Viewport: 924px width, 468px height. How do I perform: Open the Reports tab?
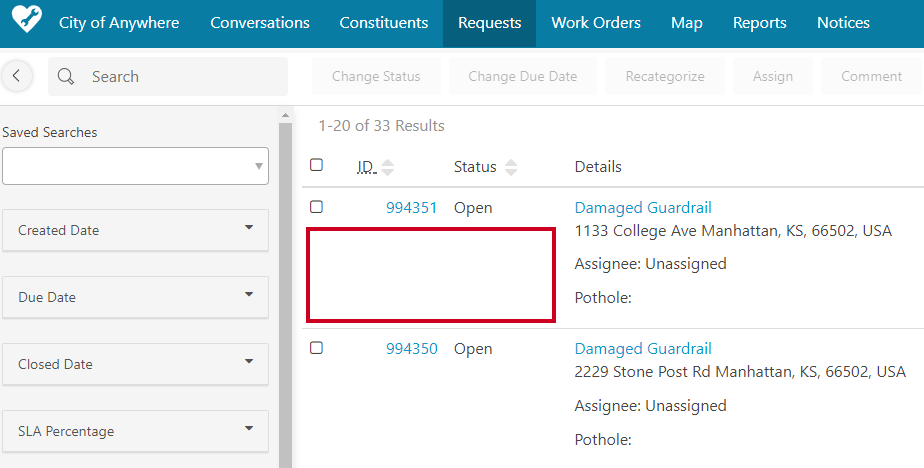[x=760, y=24]
